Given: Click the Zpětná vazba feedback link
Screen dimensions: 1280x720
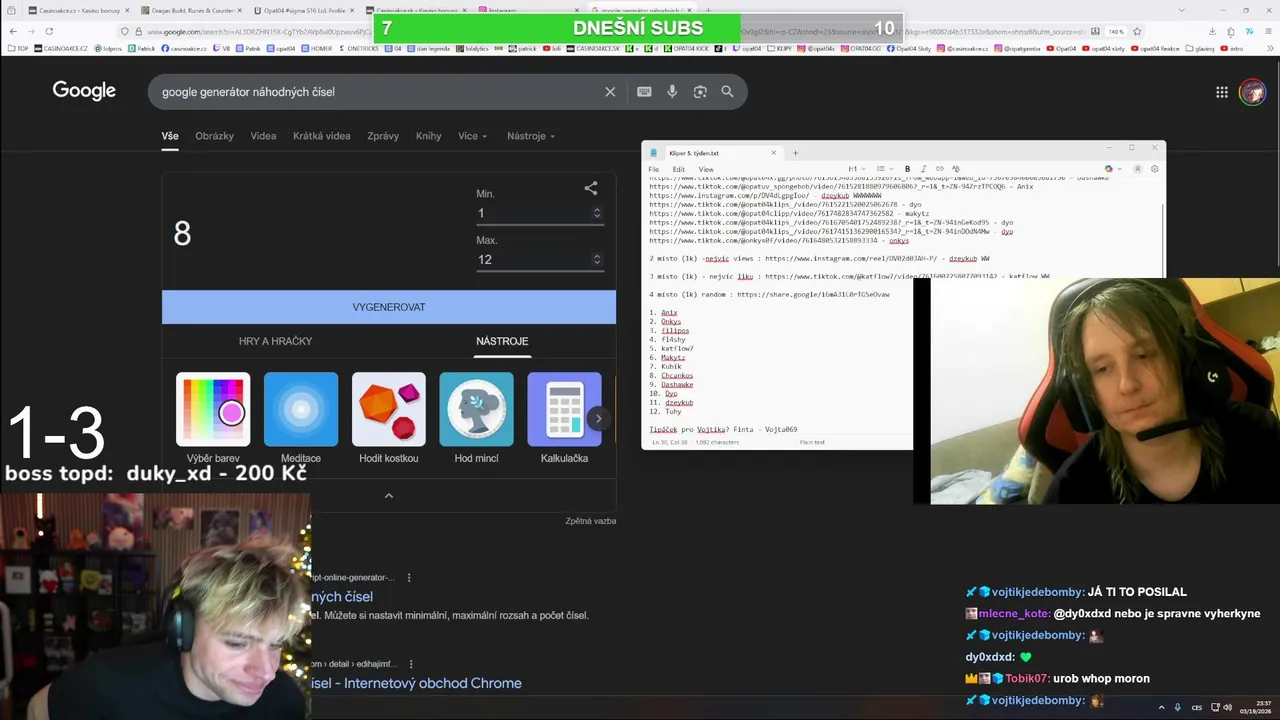Looking at the screenshot, I should 590,521.
